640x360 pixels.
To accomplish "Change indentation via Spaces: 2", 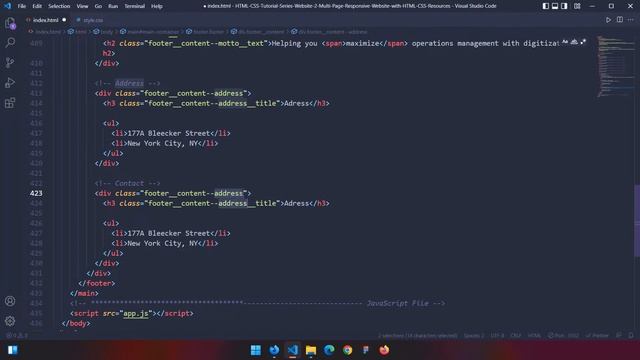I will click(x=474, y=336).
